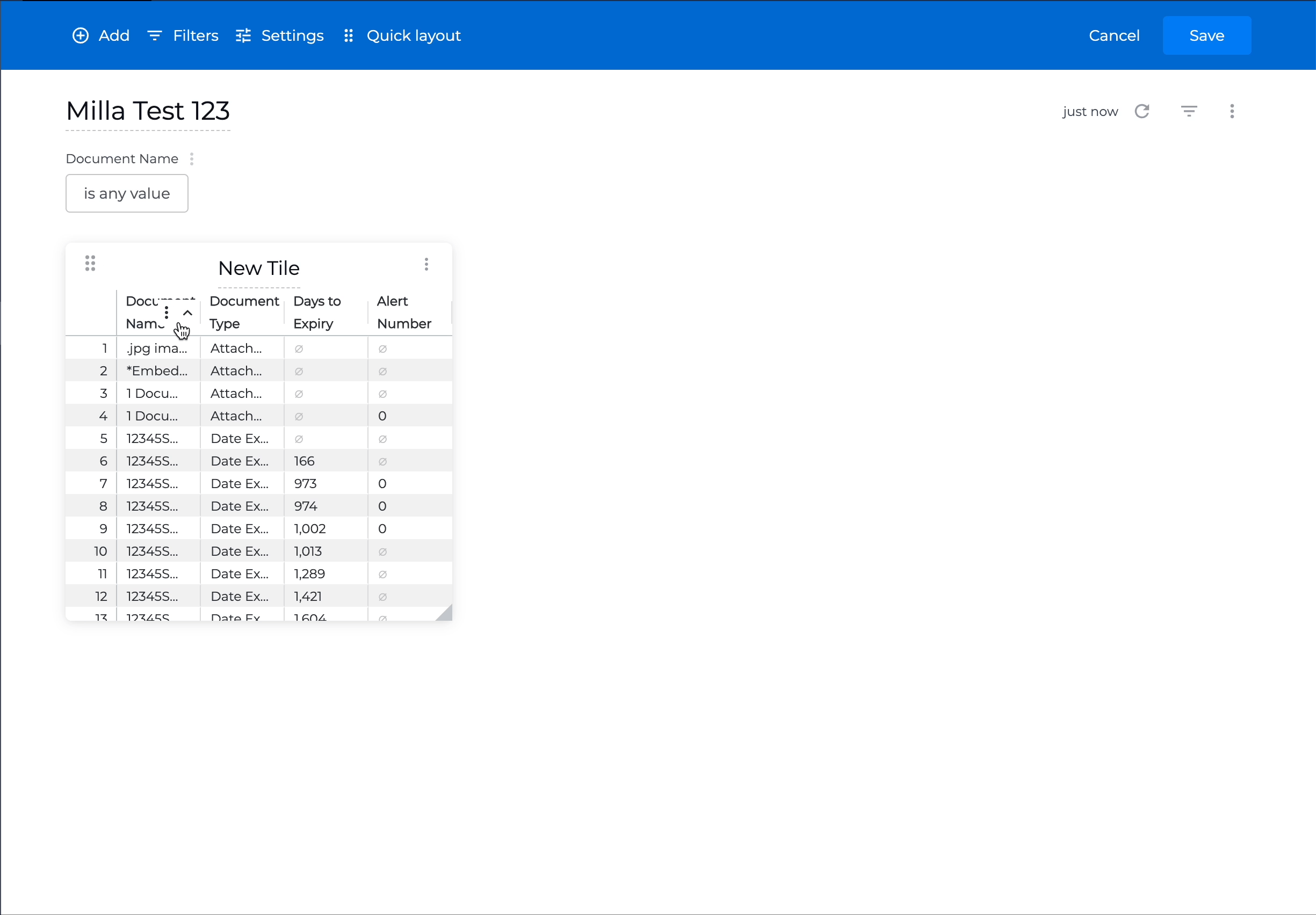Viewport: 1316px width, 915px height.
Task: Edit the Milla Test 123 dashboard title
Action: click(x=148, y=111)
